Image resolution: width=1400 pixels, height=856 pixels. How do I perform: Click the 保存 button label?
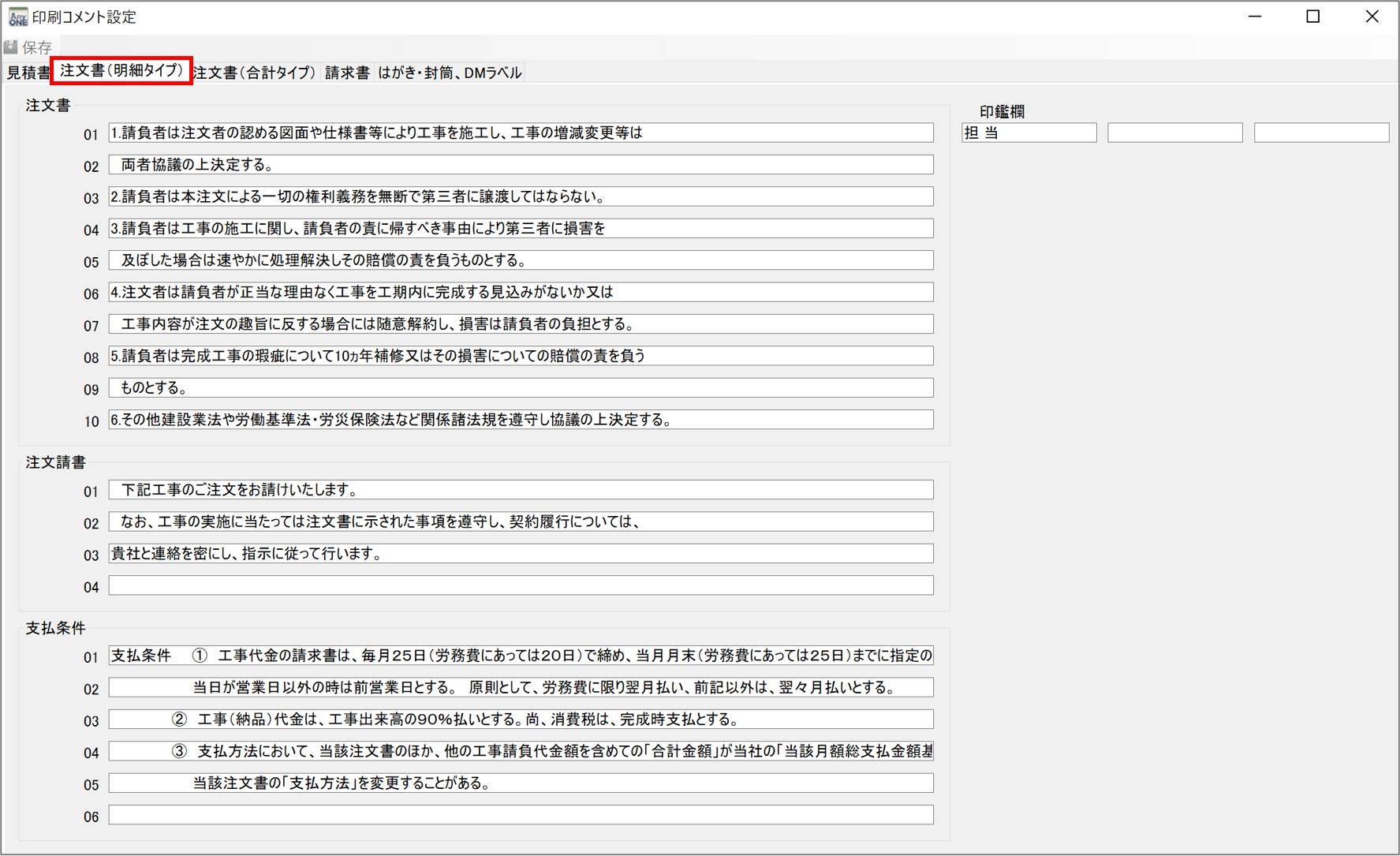tap(37, 47)
